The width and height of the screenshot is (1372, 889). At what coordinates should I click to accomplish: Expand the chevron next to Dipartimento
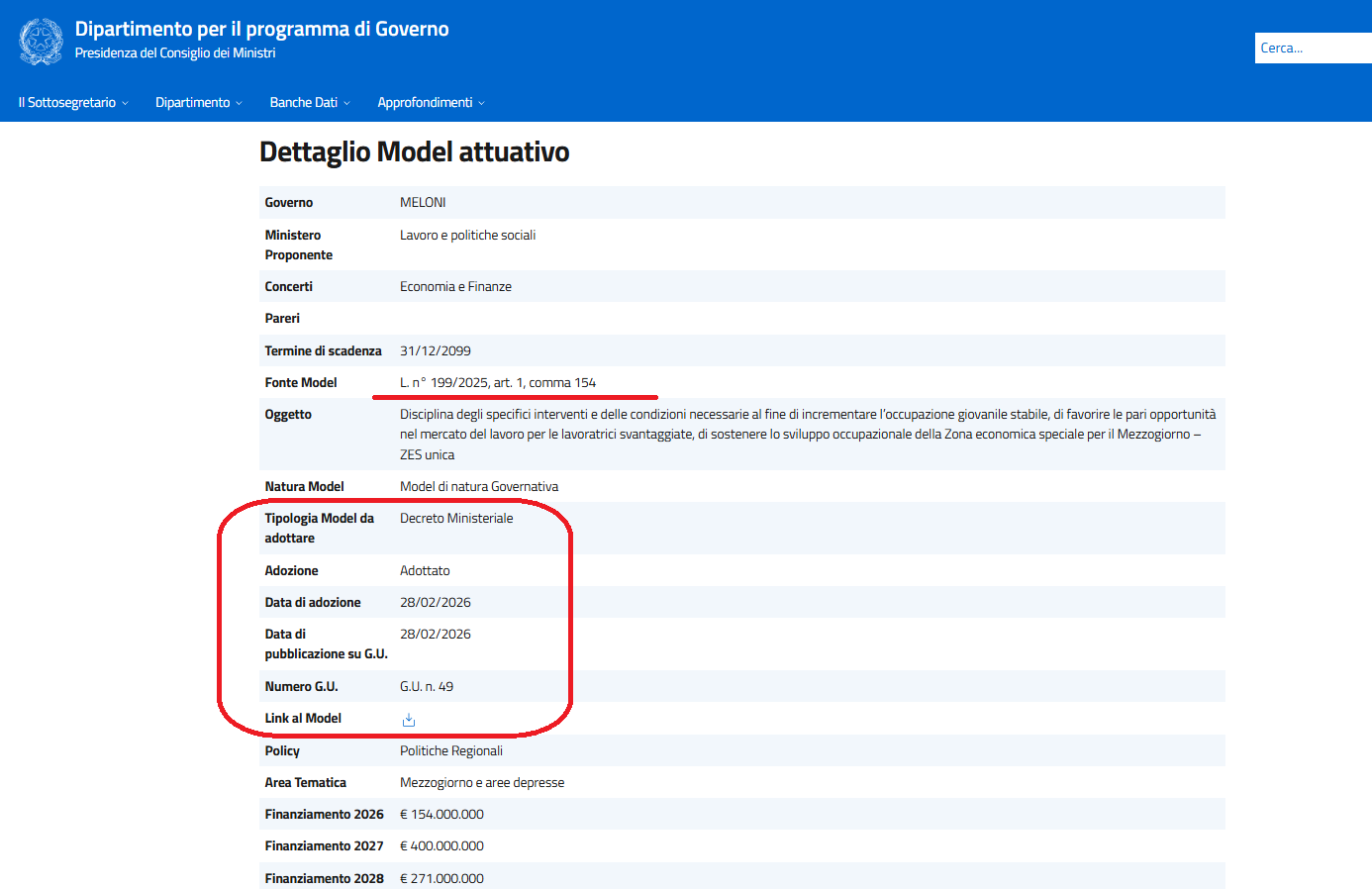(x=239, y=104)
